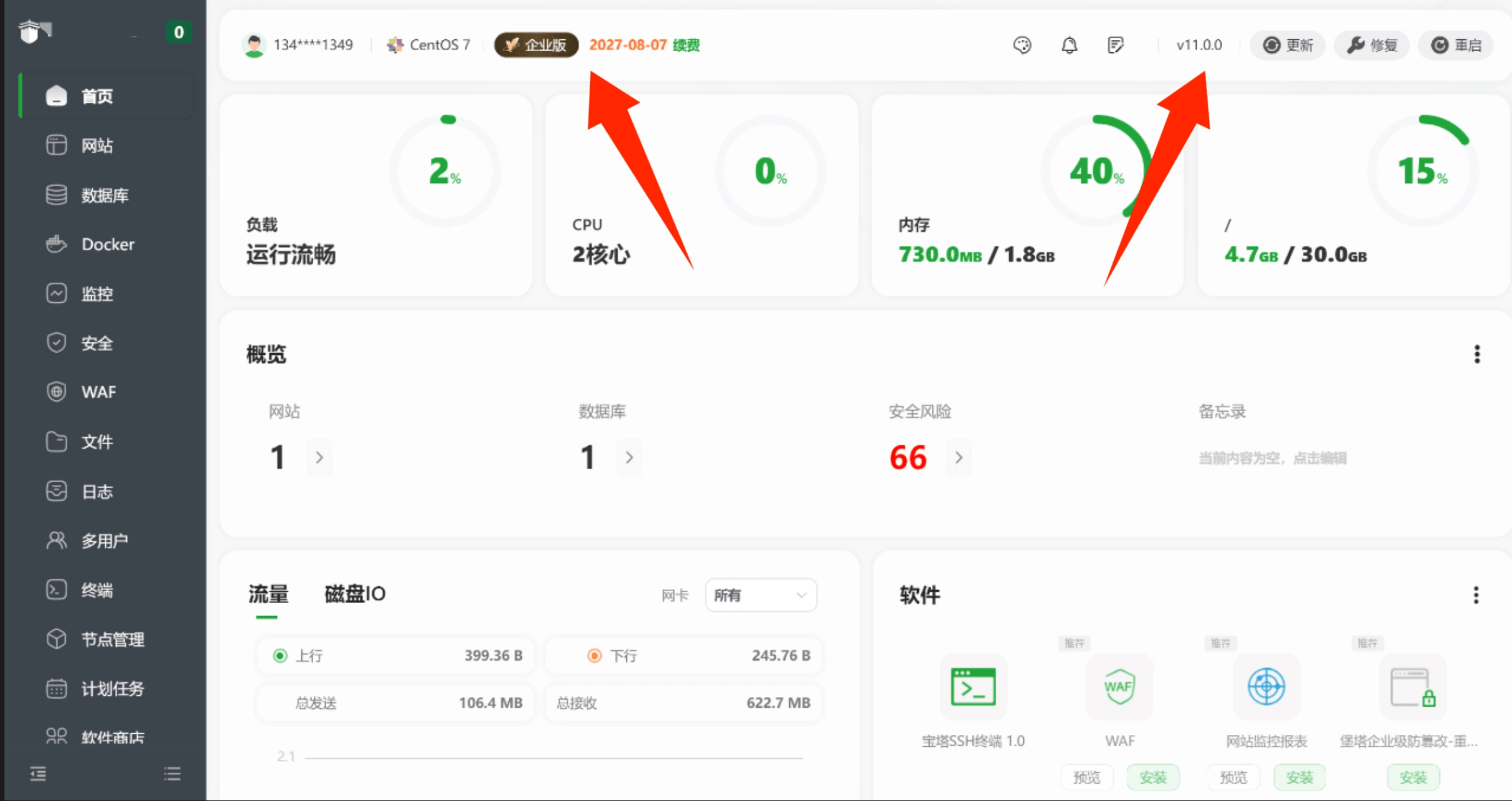Click the sidebar menu list icon

172,774
